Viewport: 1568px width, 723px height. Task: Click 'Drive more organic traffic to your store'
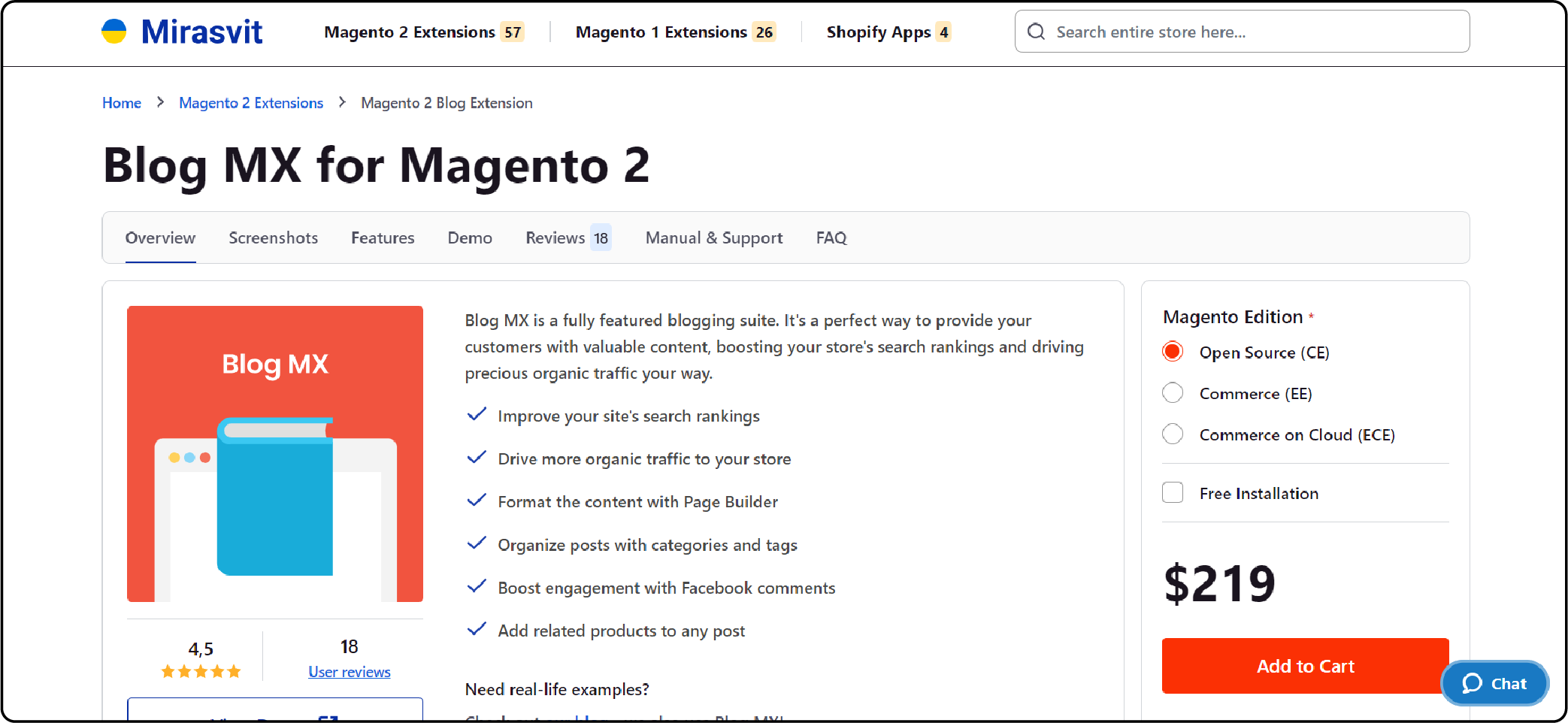[644, 458]
